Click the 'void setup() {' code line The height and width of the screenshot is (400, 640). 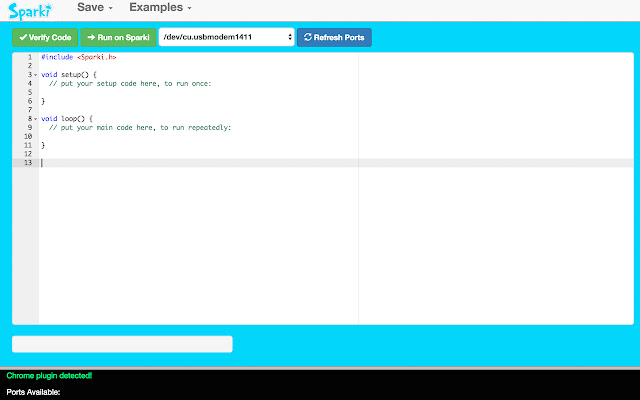[x=69, y=75]
